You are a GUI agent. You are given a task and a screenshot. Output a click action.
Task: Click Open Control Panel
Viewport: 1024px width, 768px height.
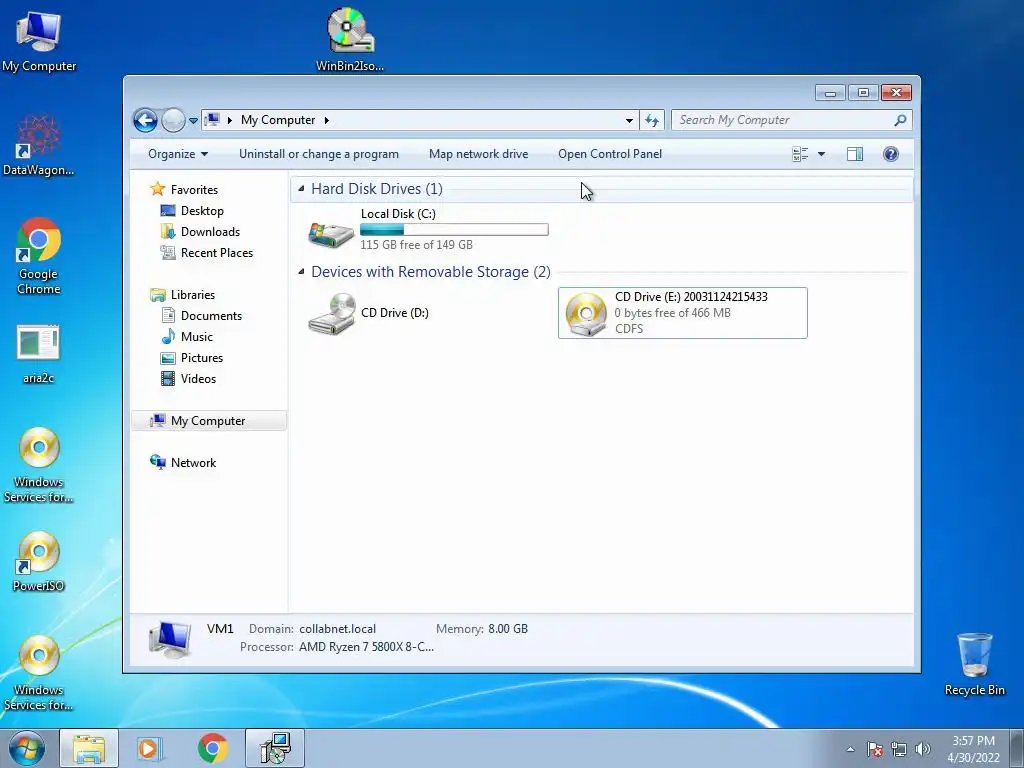(610, 154)
